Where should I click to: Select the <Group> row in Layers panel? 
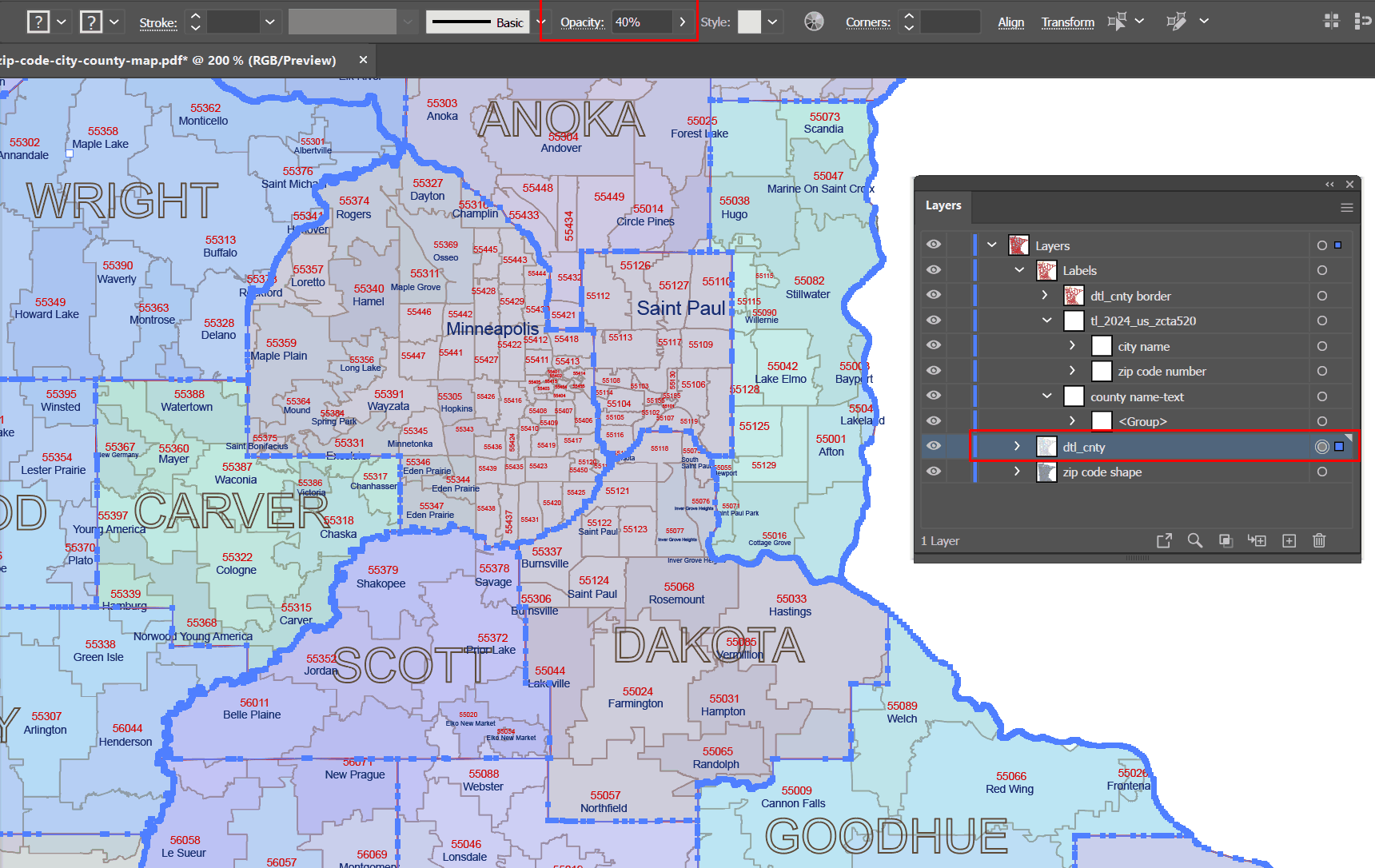pos(1137,421)
